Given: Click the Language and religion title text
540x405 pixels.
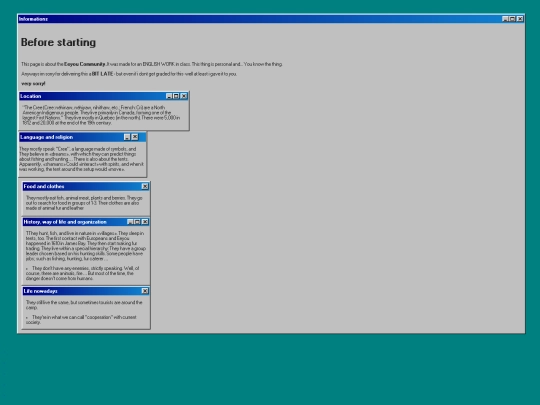Looking at the screenshot, I should tap(46, 137).
